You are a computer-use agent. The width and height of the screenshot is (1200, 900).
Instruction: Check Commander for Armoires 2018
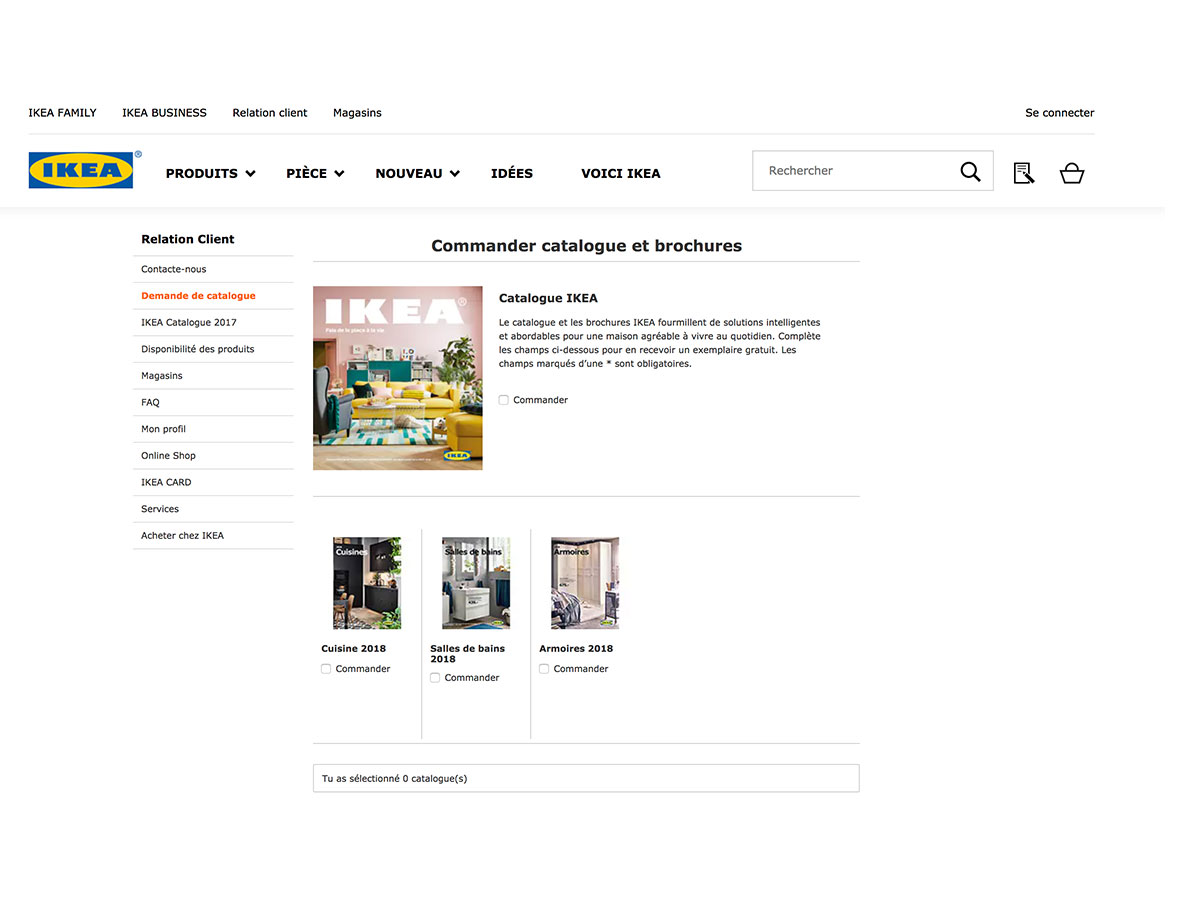544,669
